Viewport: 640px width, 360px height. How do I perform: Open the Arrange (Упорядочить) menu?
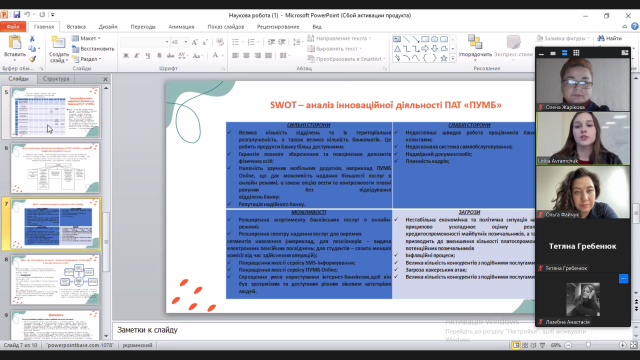tap(475, 47)
